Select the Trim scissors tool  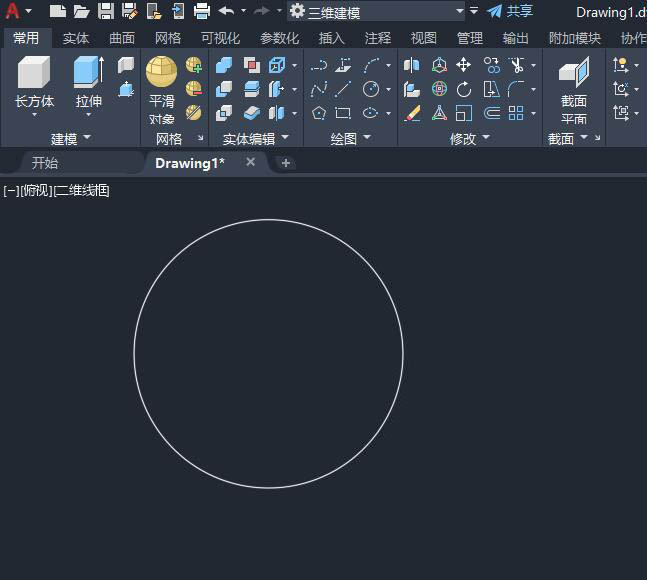pos(516,65)
